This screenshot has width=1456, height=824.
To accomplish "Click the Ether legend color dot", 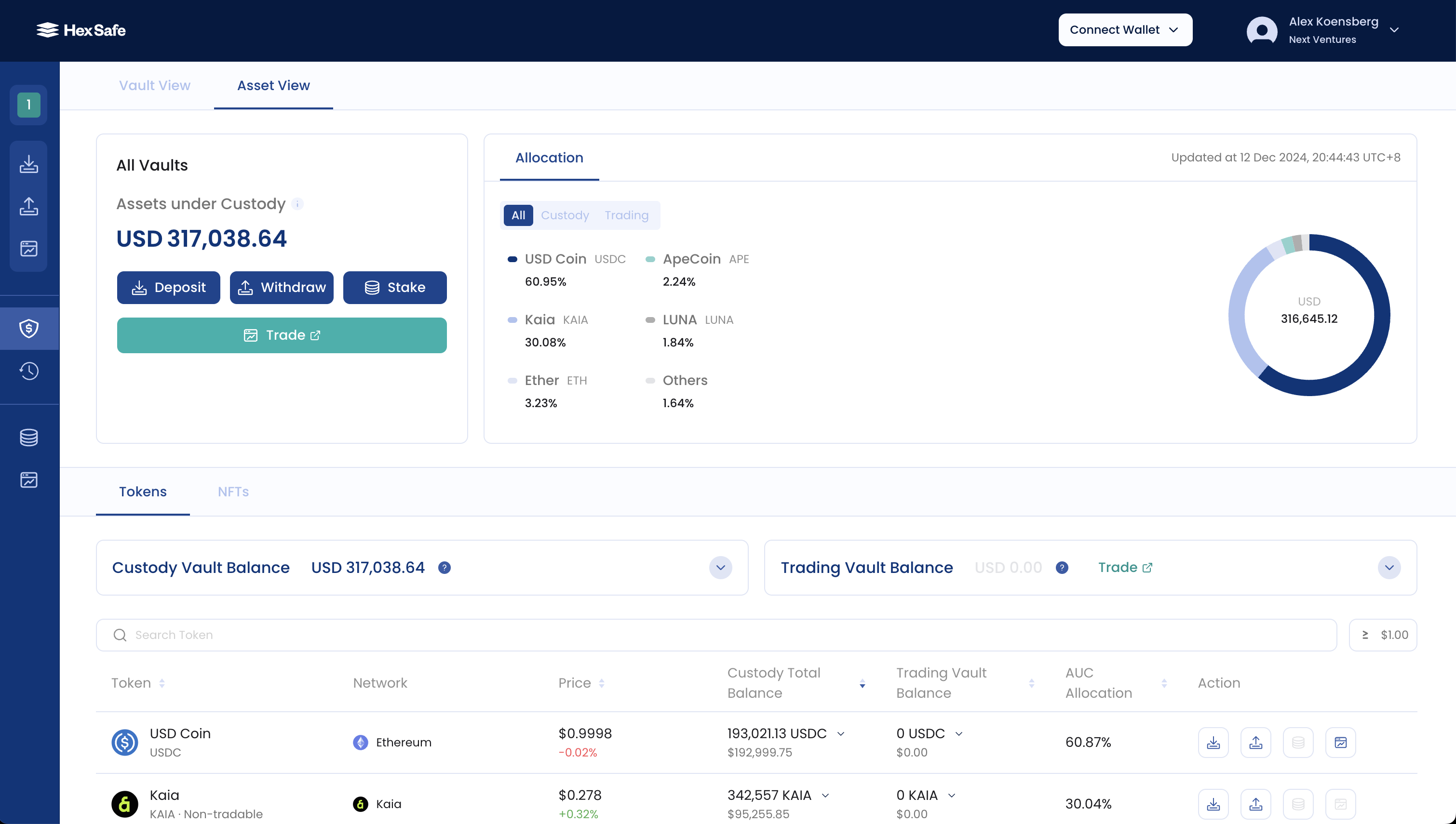I will pos(512,381).
